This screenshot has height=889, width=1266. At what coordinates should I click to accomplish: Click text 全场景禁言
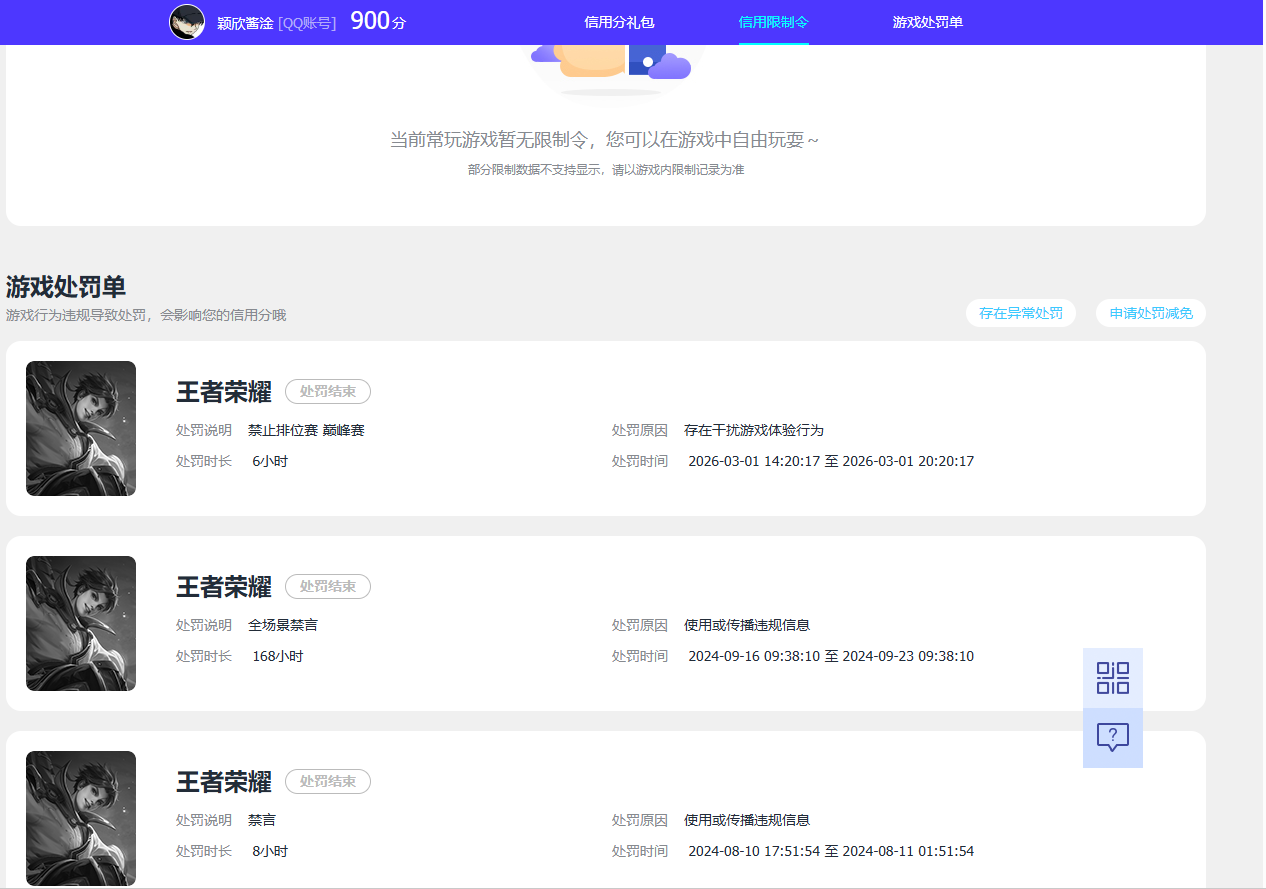pos(283,625)
